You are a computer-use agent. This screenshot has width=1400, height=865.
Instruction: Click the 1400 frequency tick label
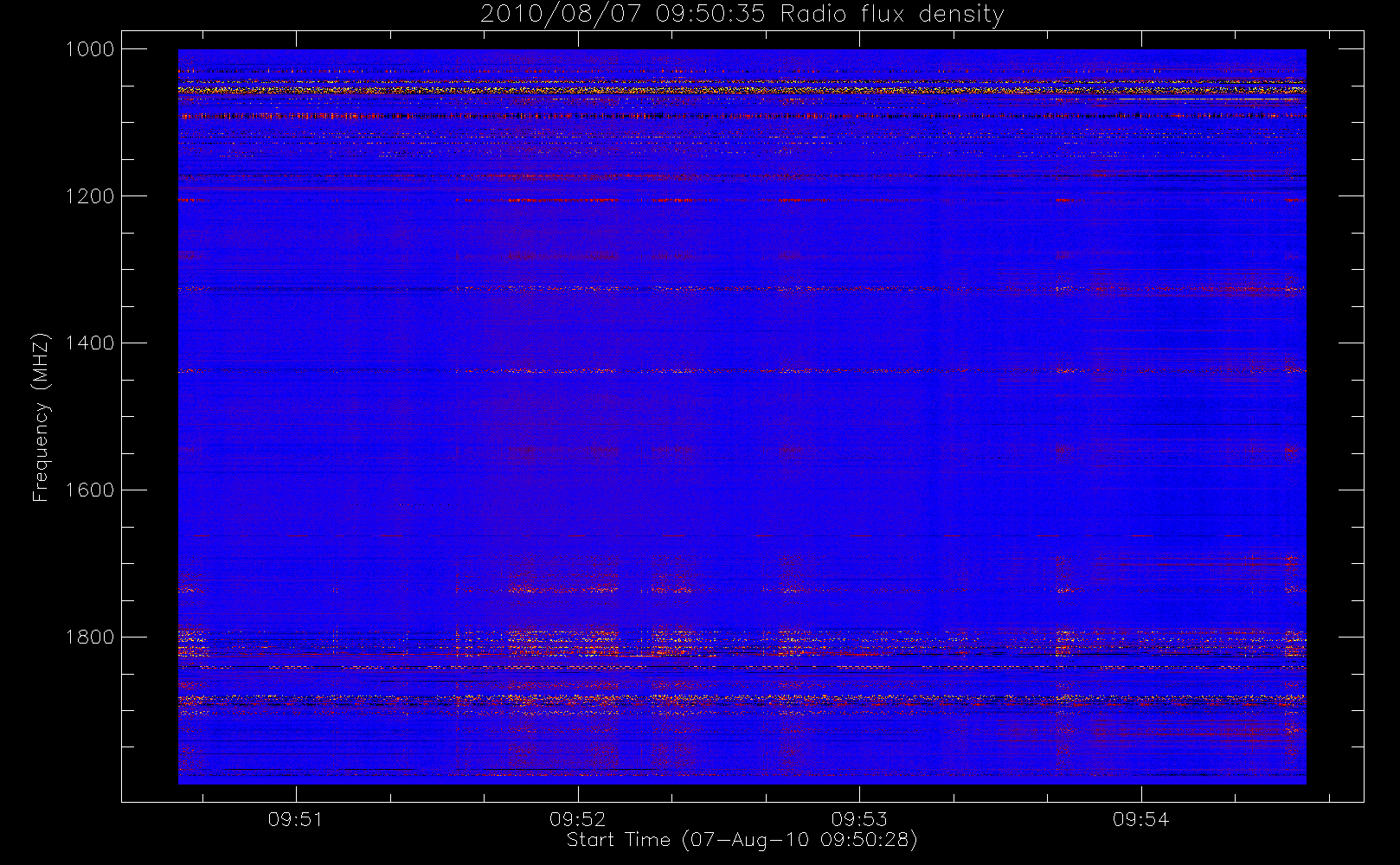(x=90, y=343)
